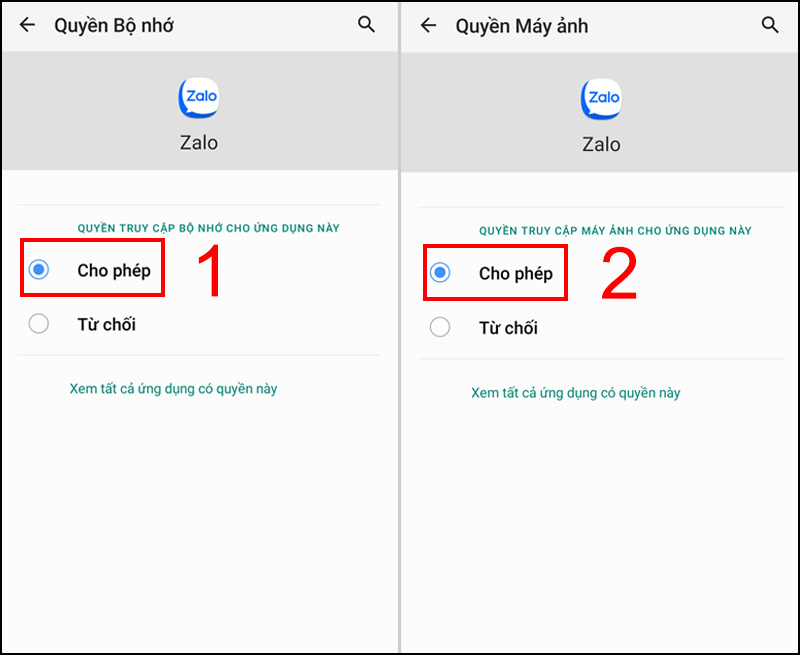Select Cho phép for storage permission
The height and width of the screenshot is (655, 800).
tap(92, 268)
